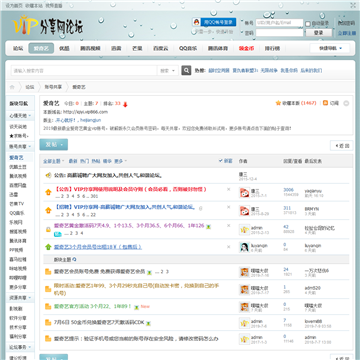Click folder icon of 7月6日 thread

48,323
